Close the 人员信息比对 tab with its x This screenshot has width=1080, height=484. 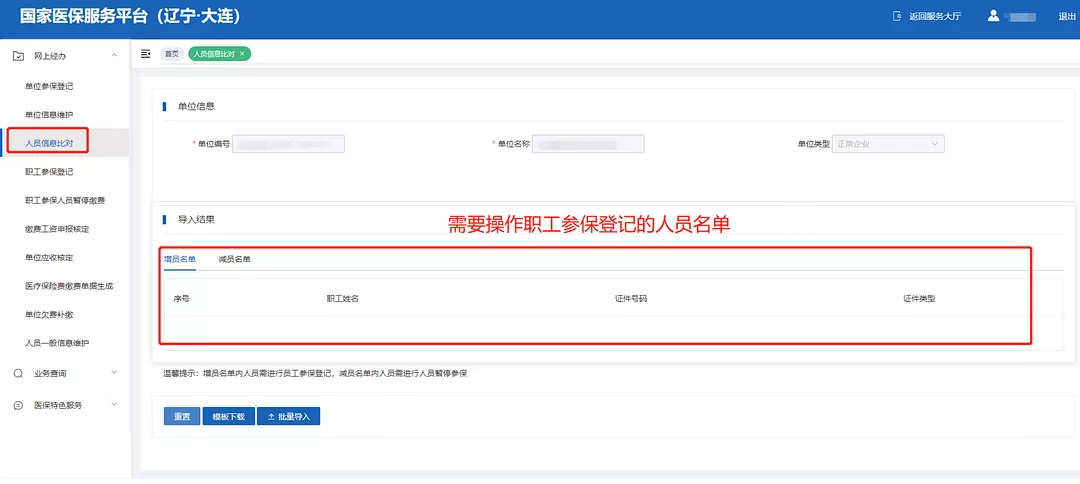coord(242,54)
